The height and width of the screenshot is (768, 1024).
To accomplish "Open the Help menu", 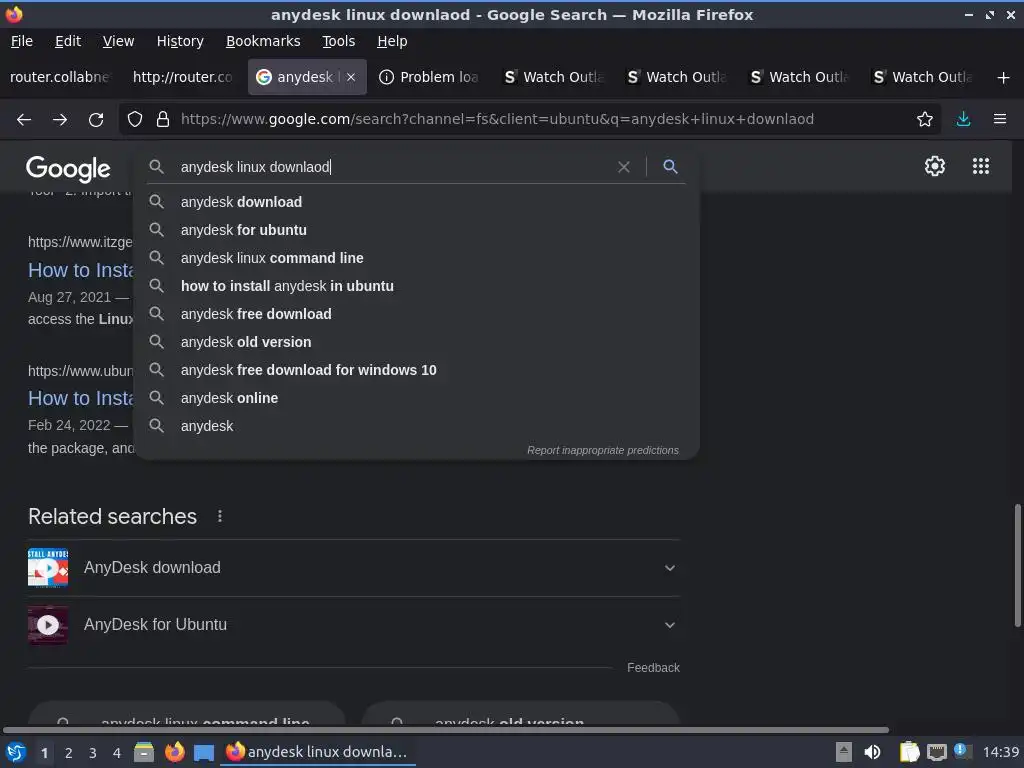I will [392, 41].
